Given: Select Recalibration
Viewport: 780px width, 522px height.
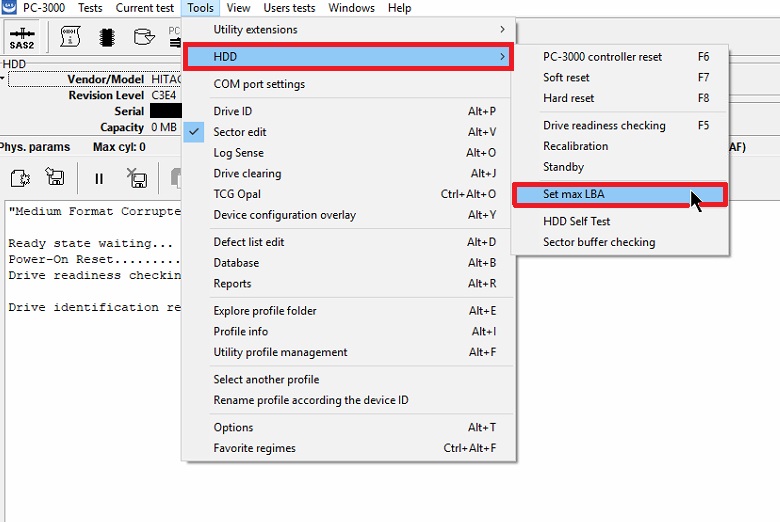Looking at the screenshot, I should [x=620, y=146].
